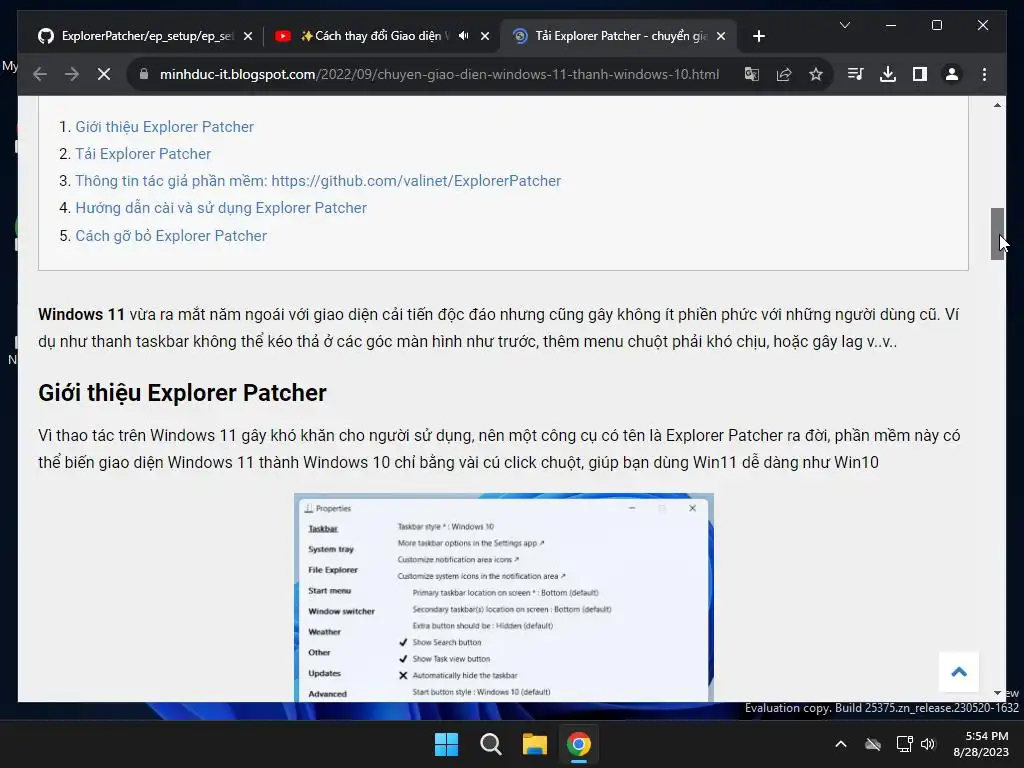The image size is (1024, 768).
Task: Mute audio on the YouTube tab
Action: pos(464,36)
